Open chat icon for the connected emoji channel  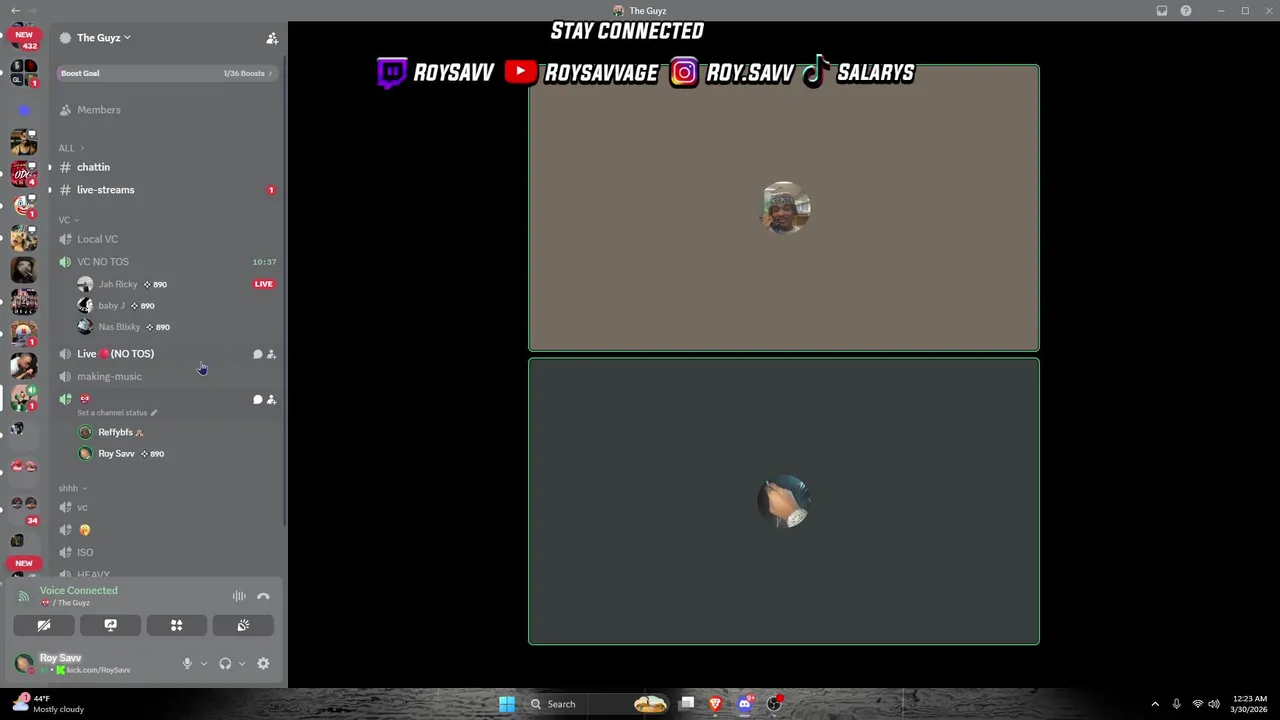(x=257, y=400)
